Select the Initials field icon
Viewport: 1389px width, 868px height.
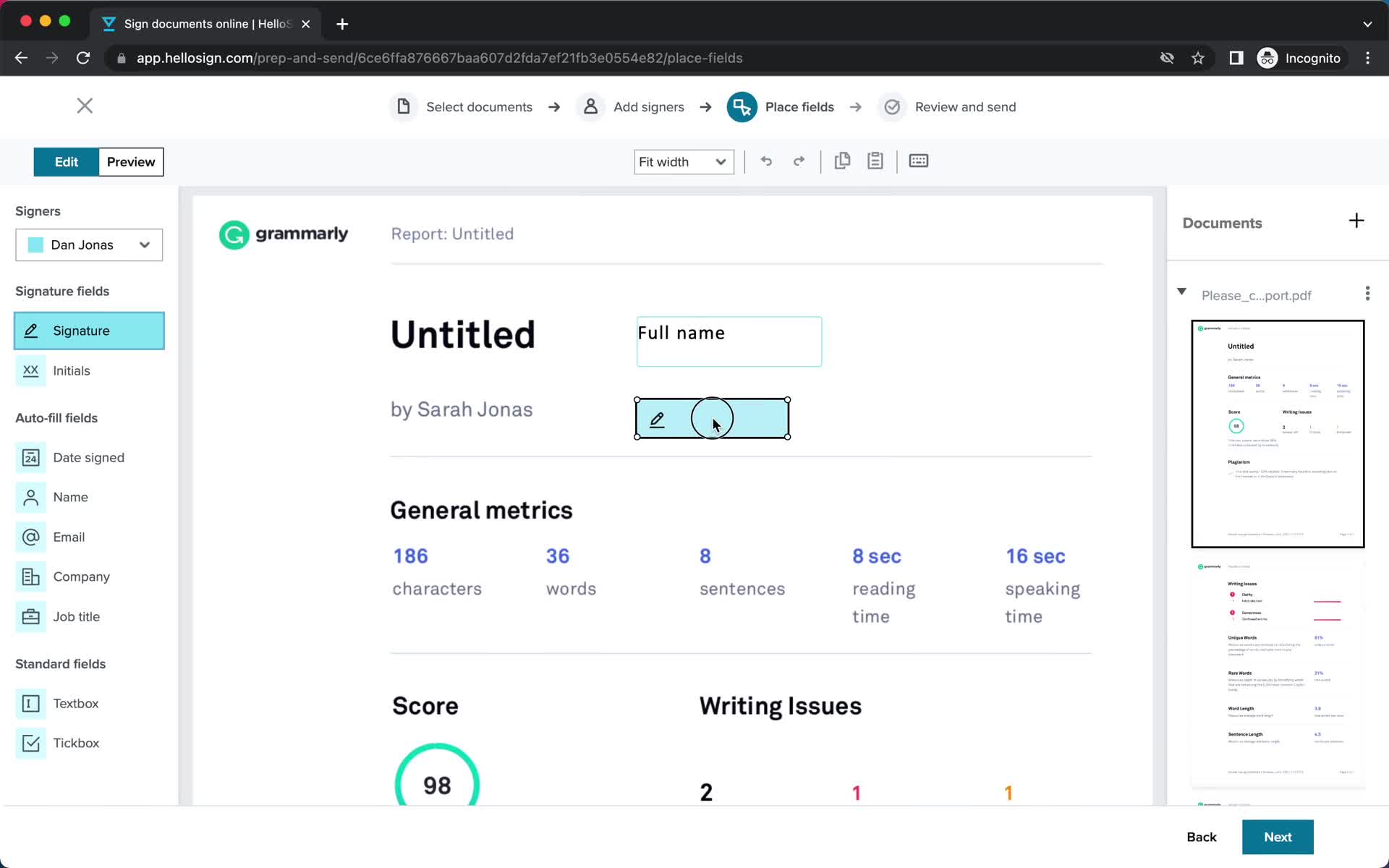click(30, 370)
